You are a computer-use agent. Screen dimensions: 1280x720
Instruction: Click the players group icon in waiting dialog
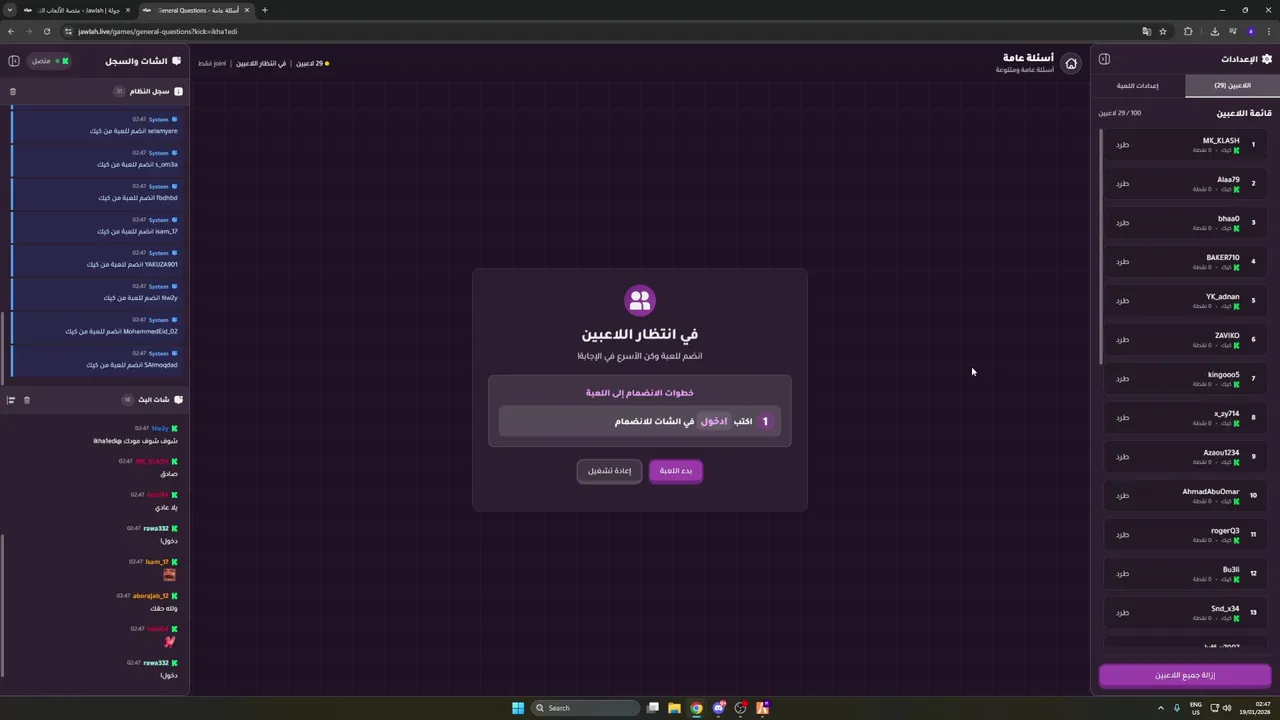tap(640, 300)
